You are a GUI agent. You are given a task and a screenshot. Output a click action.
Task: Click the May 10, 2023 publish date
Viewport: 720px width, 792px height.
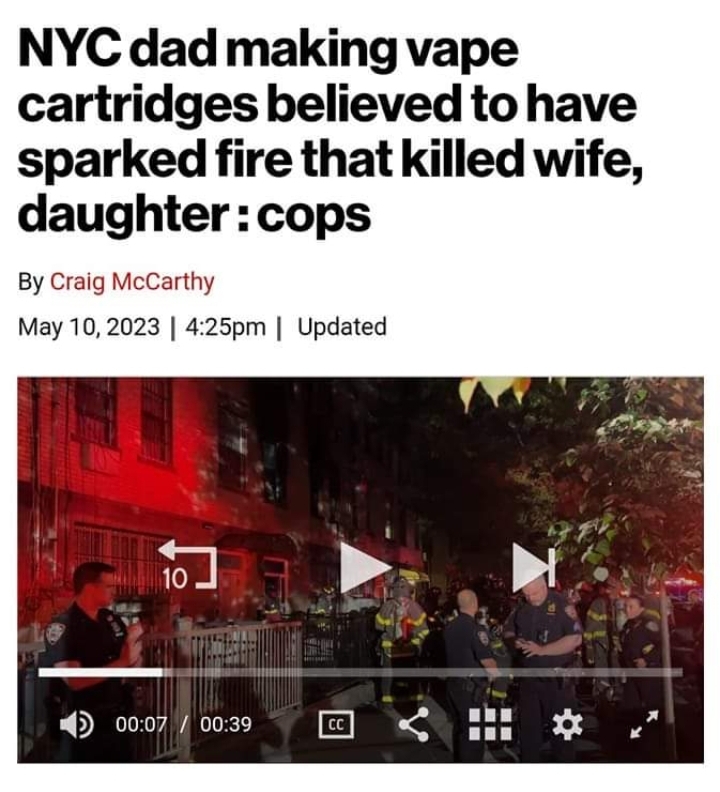[x=89, y=326]
